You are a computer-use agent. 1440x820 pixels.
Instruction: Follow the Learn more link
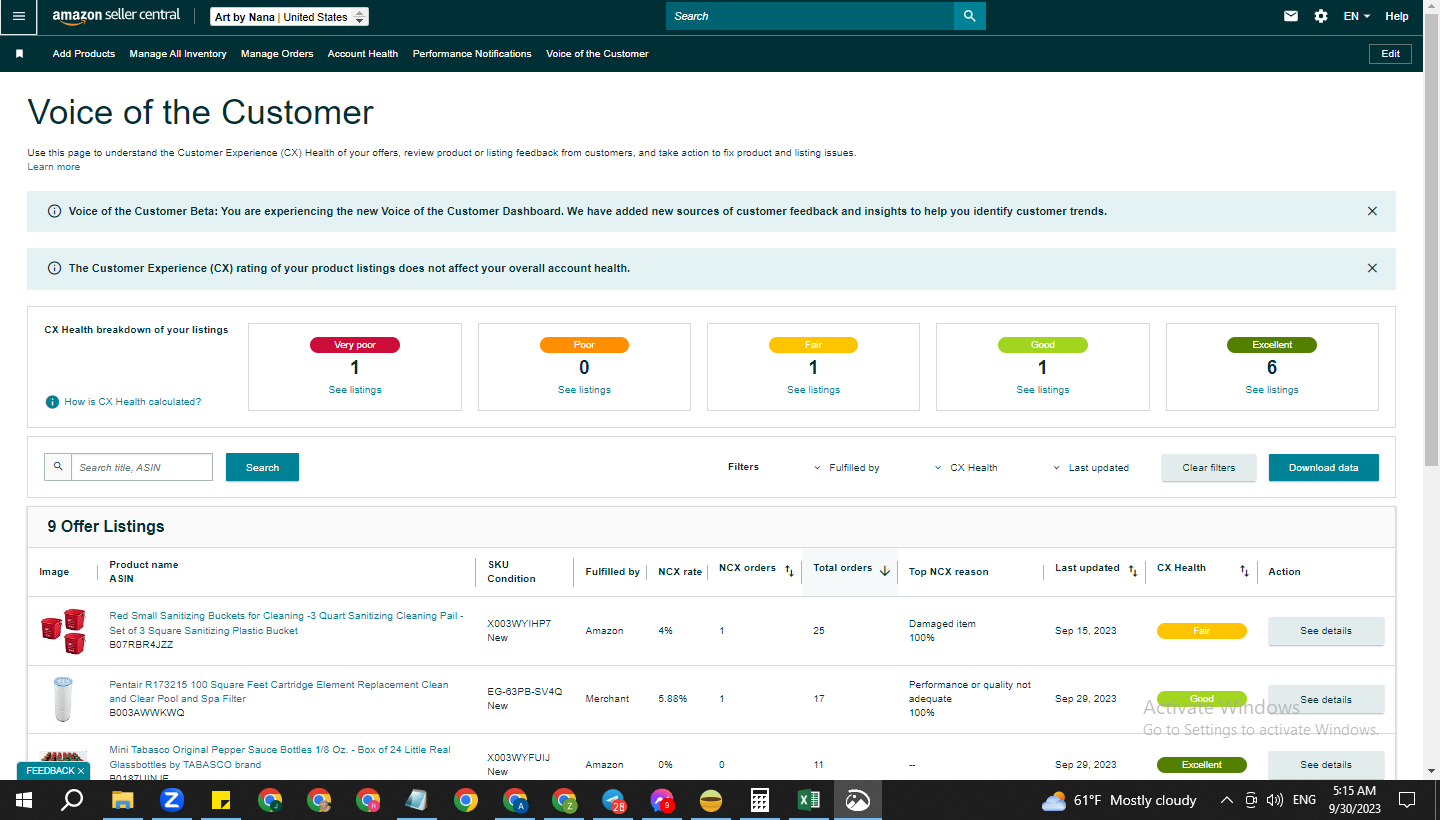[54, 167]
